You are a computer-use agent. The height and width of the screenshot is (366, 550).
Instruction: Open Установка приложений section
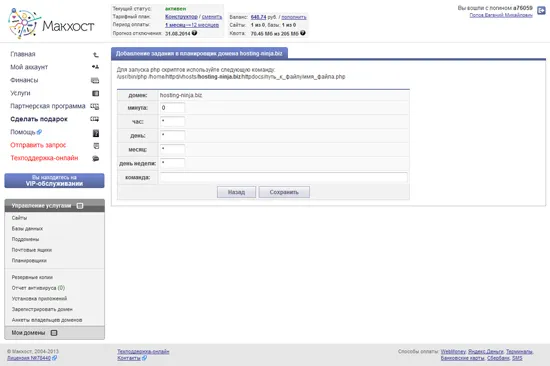tap(39, 299)
